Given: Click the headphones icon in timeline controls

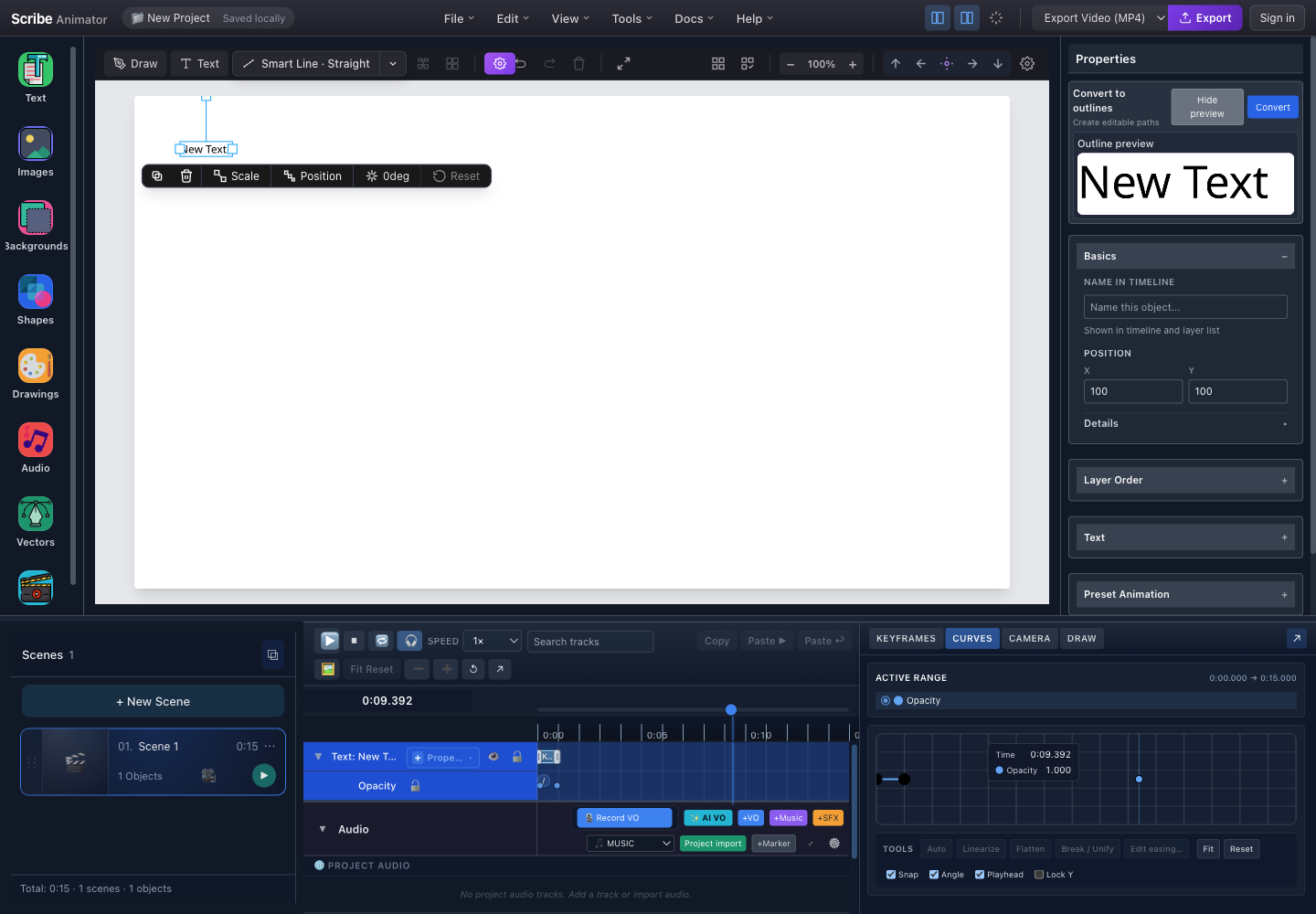Looking at the screenshot, I should click(410, 641).
